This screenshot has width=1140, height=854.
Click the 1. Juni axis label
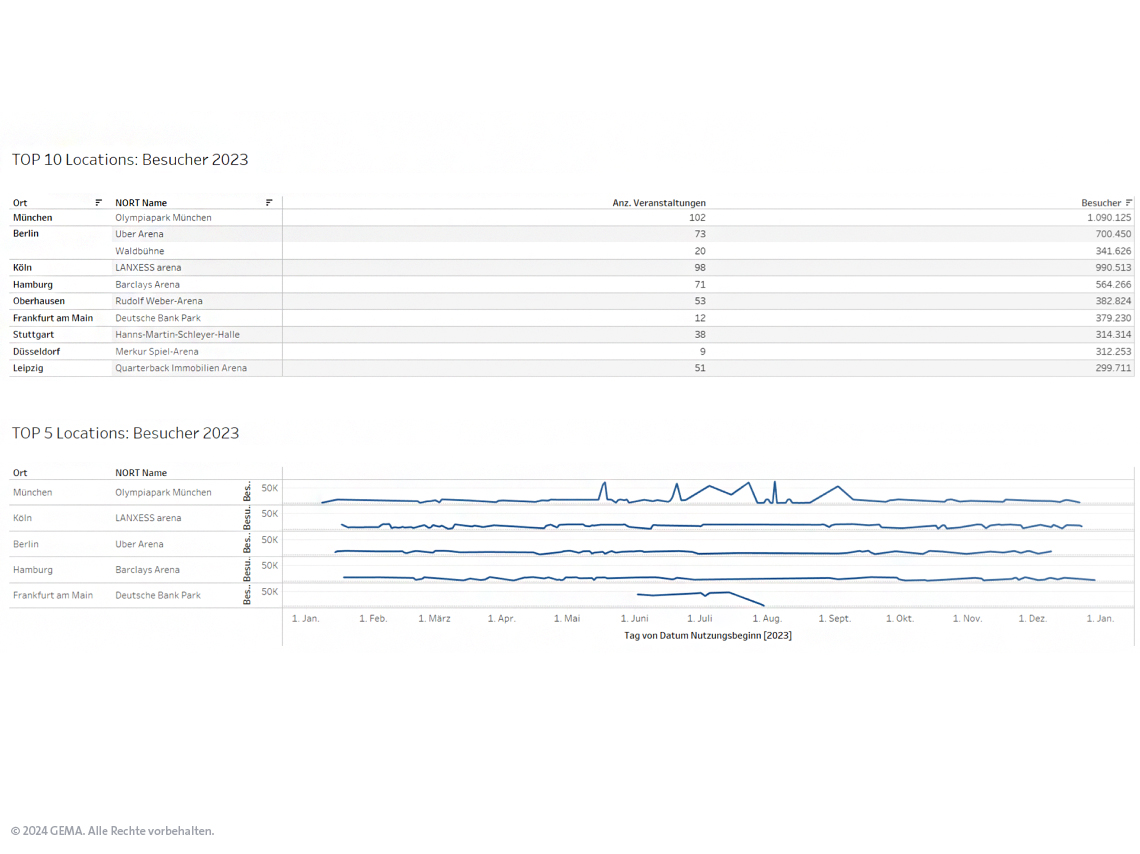click(x=634, y=619)
